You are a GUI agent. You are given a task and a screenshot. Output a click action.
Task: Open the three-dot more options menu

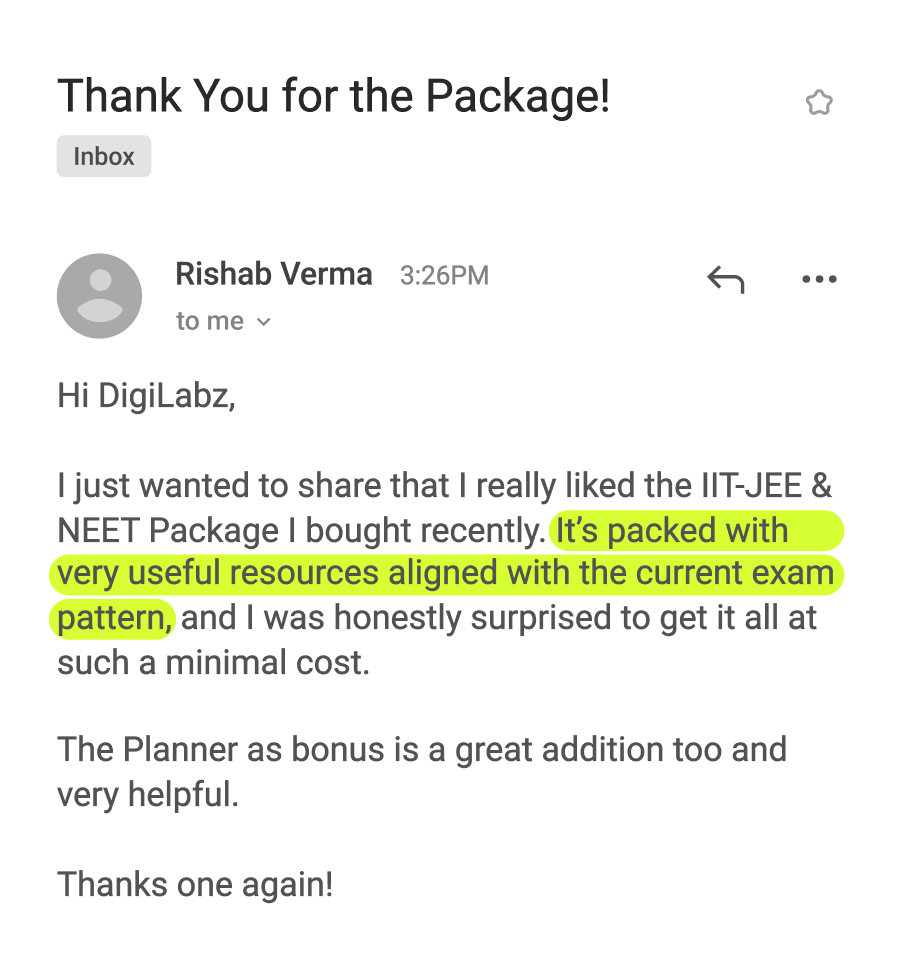coord(819,279)
